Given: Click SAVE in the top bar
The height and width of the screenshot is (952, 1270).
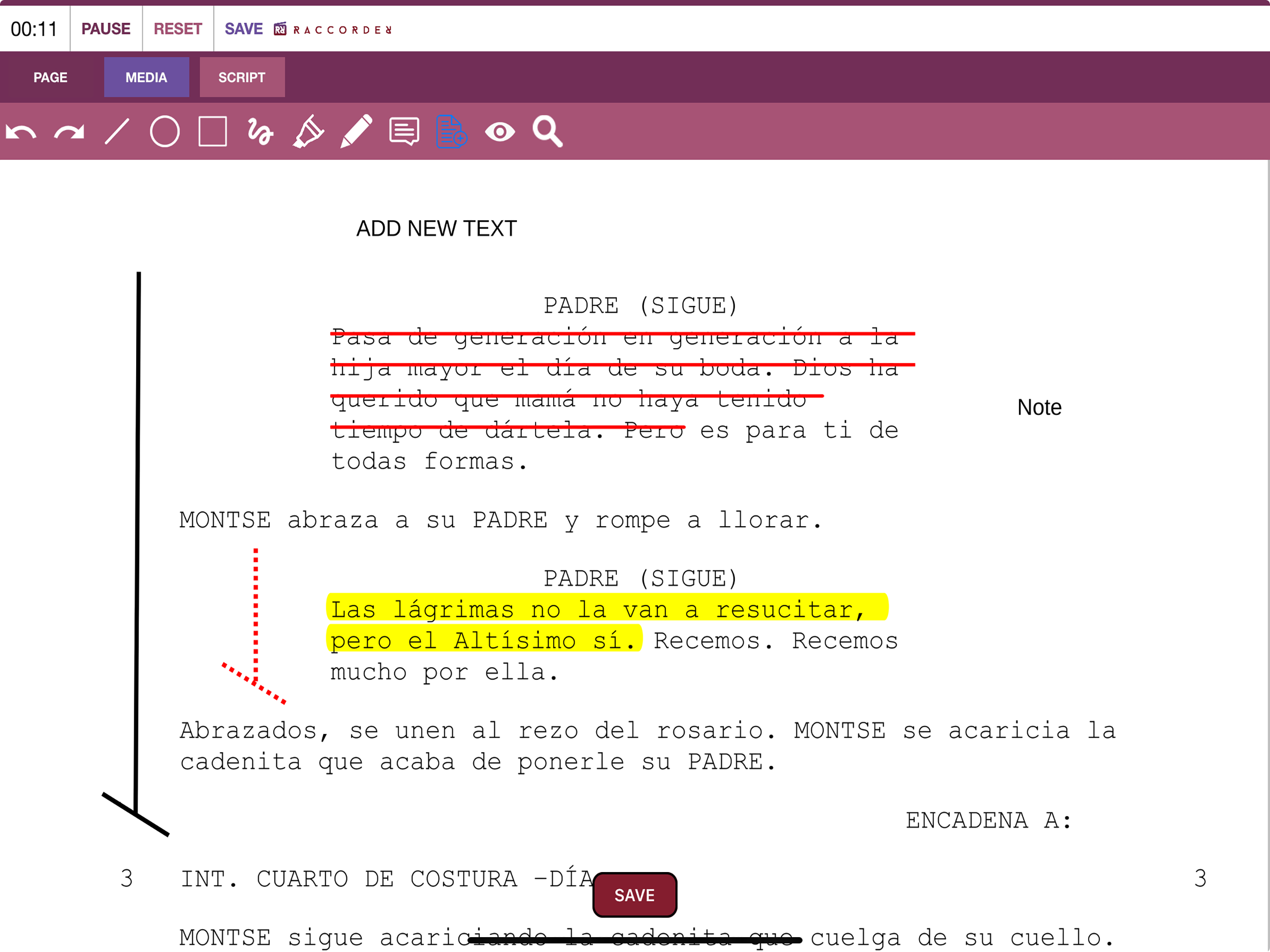Looking at the screenshot, I should 244,29.
